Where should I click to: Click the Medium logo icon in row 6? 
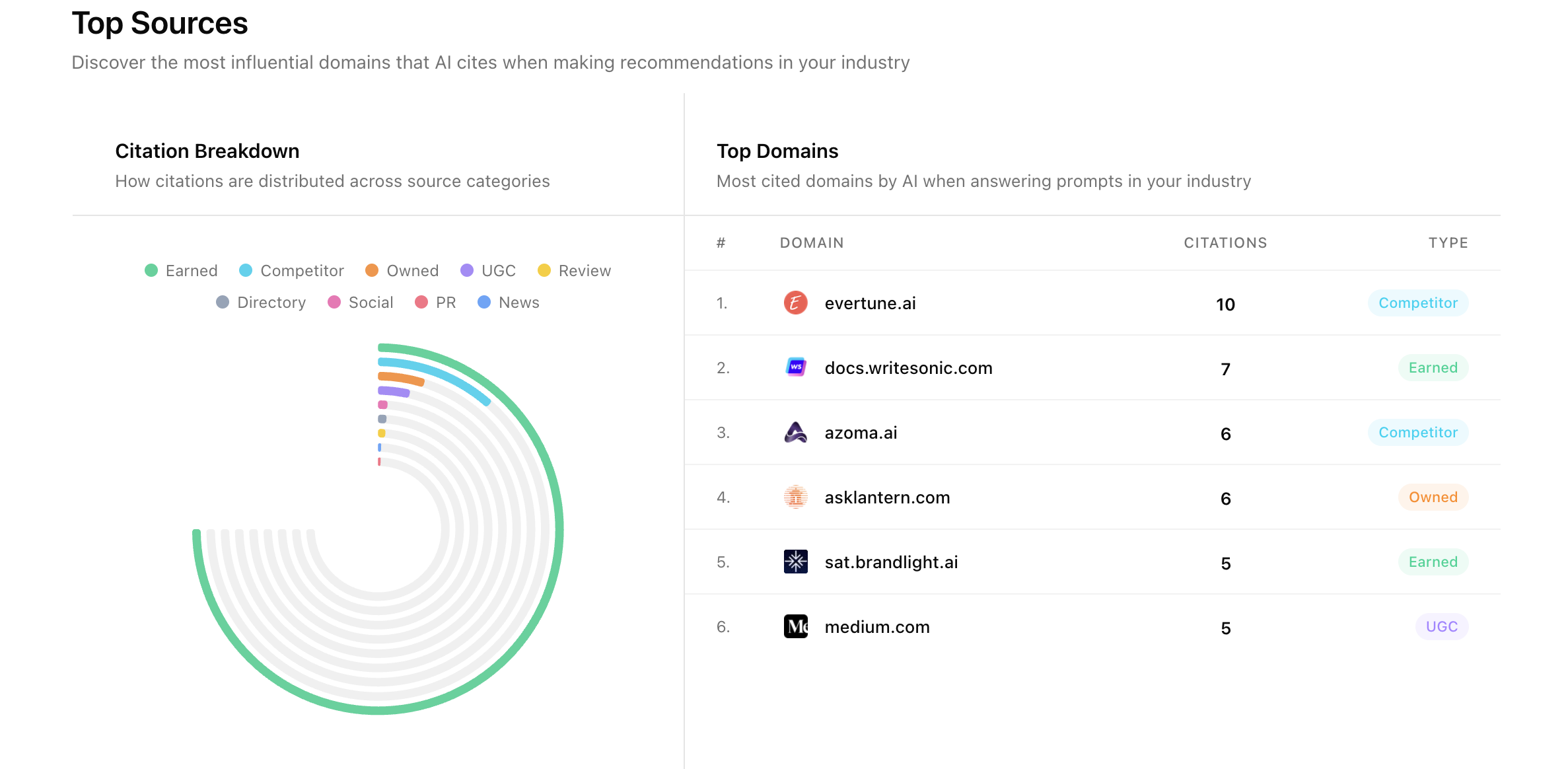point(795,626)
